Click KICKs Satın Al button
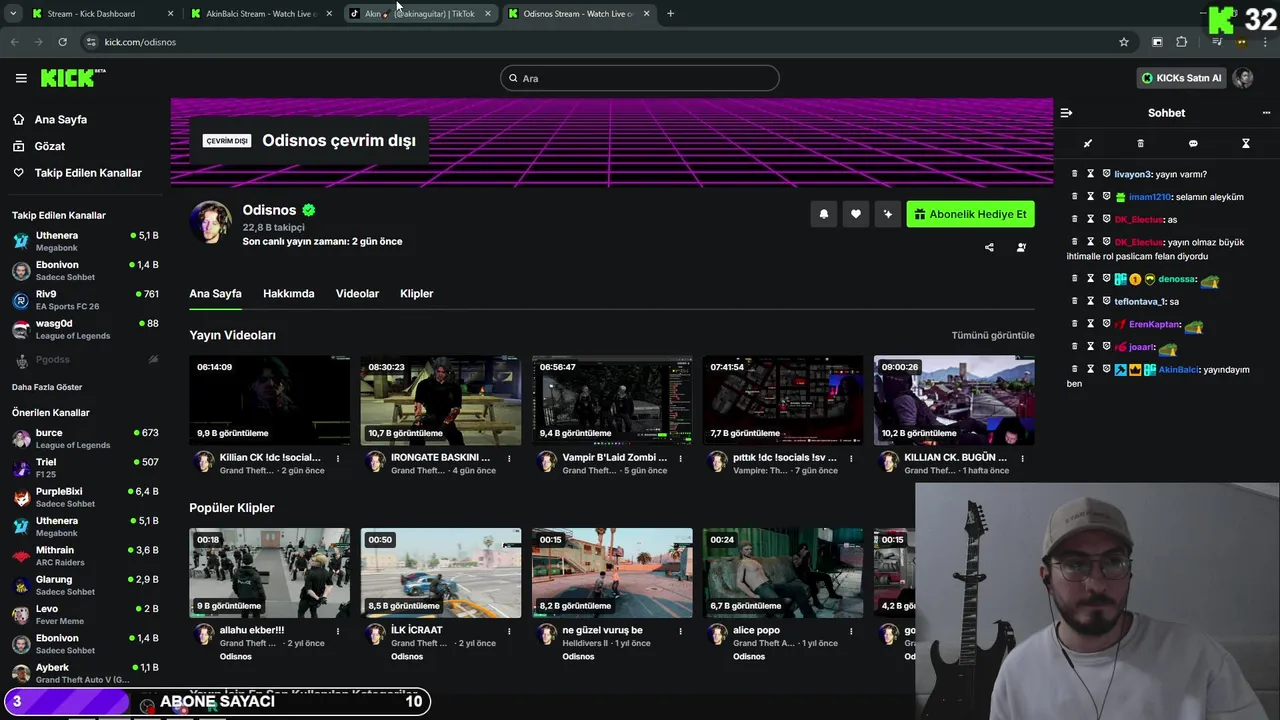The image size is (1280, 720). pos(1182,78)
